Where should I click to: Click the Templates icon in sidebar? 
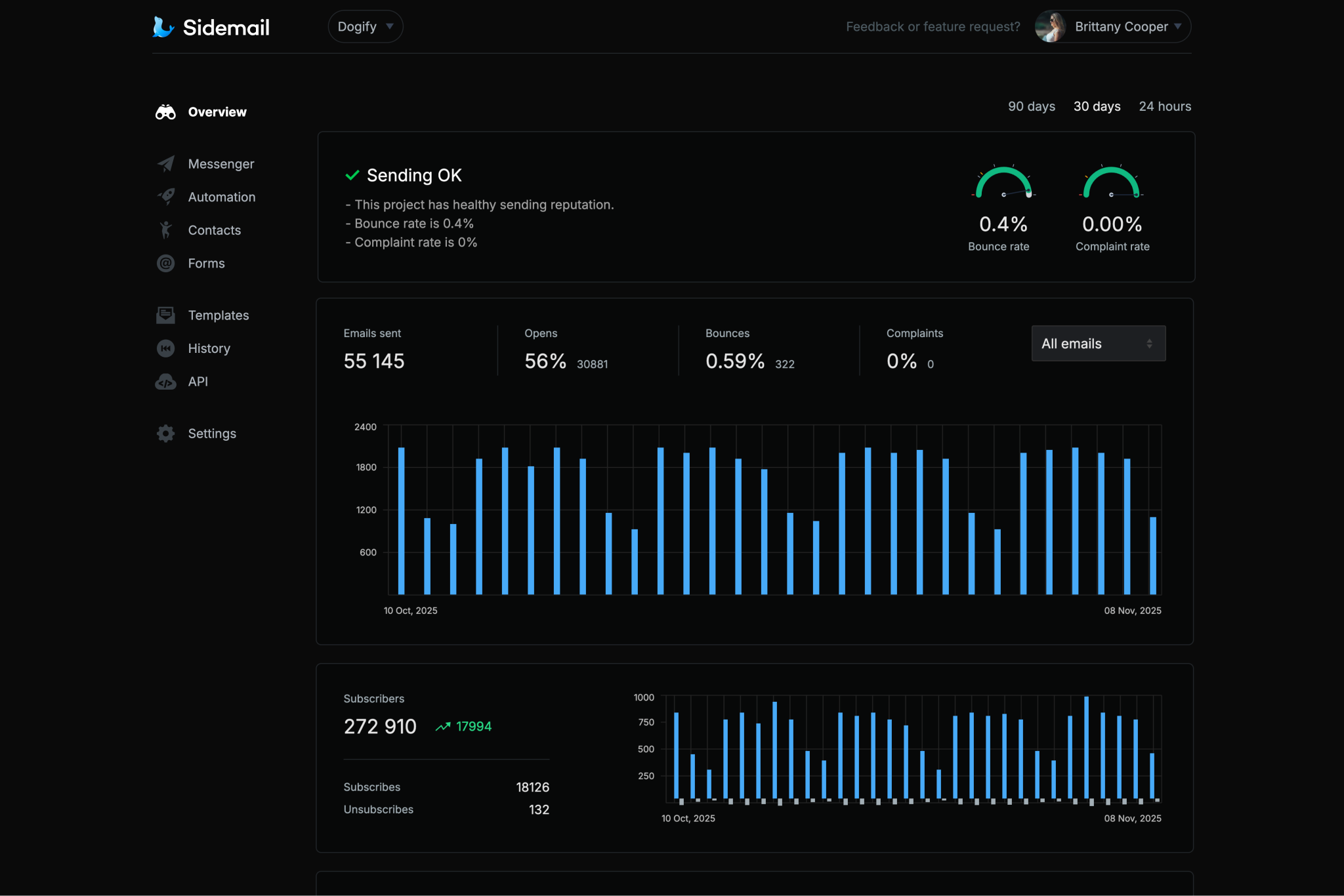[165, 315]
